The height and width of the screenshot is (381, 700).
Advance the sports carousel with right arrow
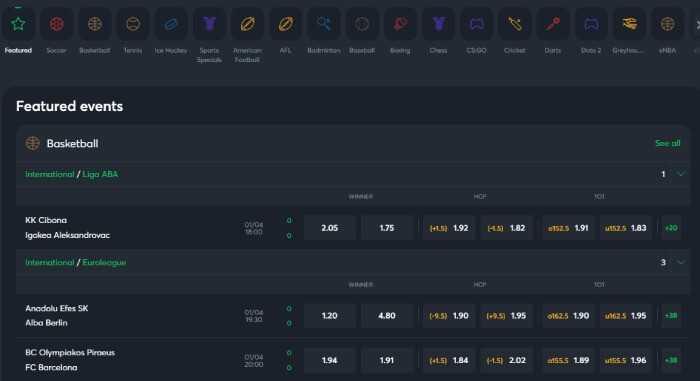[x=697, y=25]
